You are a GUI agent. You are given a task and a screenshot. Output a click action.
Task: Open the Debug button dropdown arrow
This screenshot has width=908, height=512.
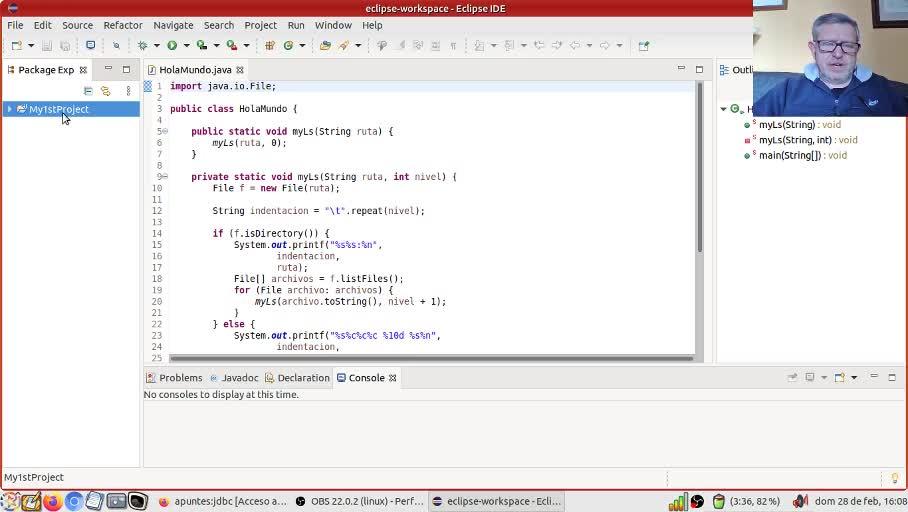pos(155,45)
